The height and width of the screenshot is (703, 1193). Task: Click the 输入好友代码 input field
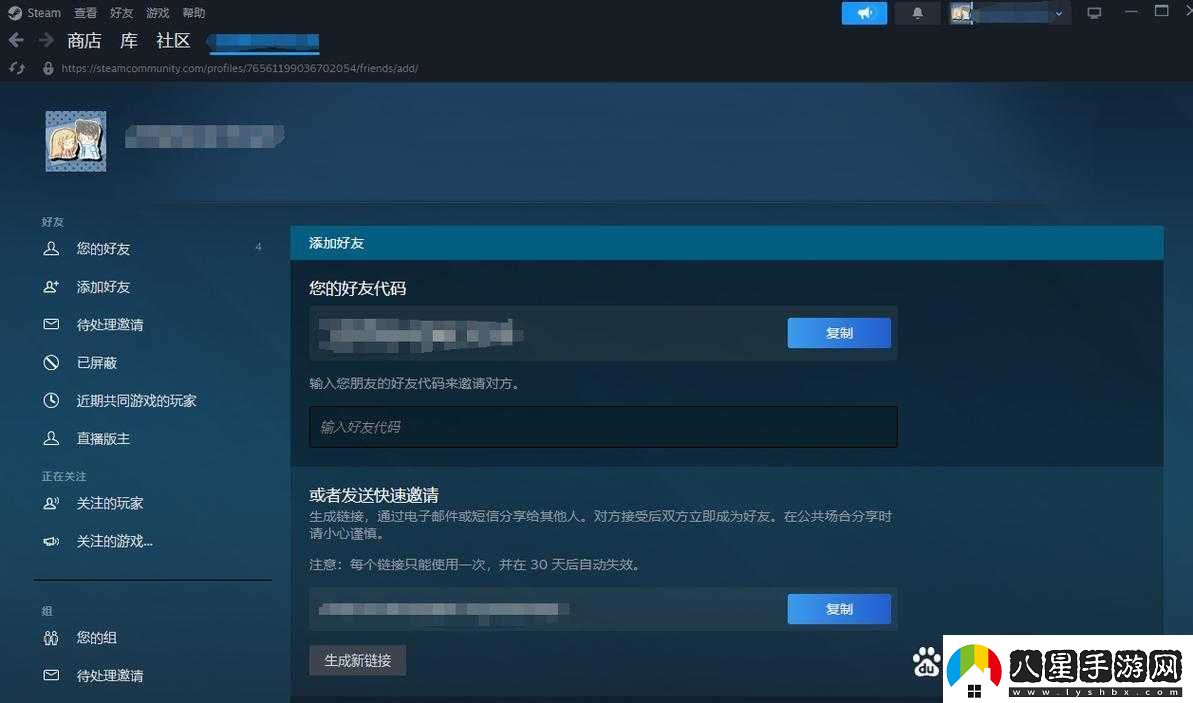[x=602, y=426]
